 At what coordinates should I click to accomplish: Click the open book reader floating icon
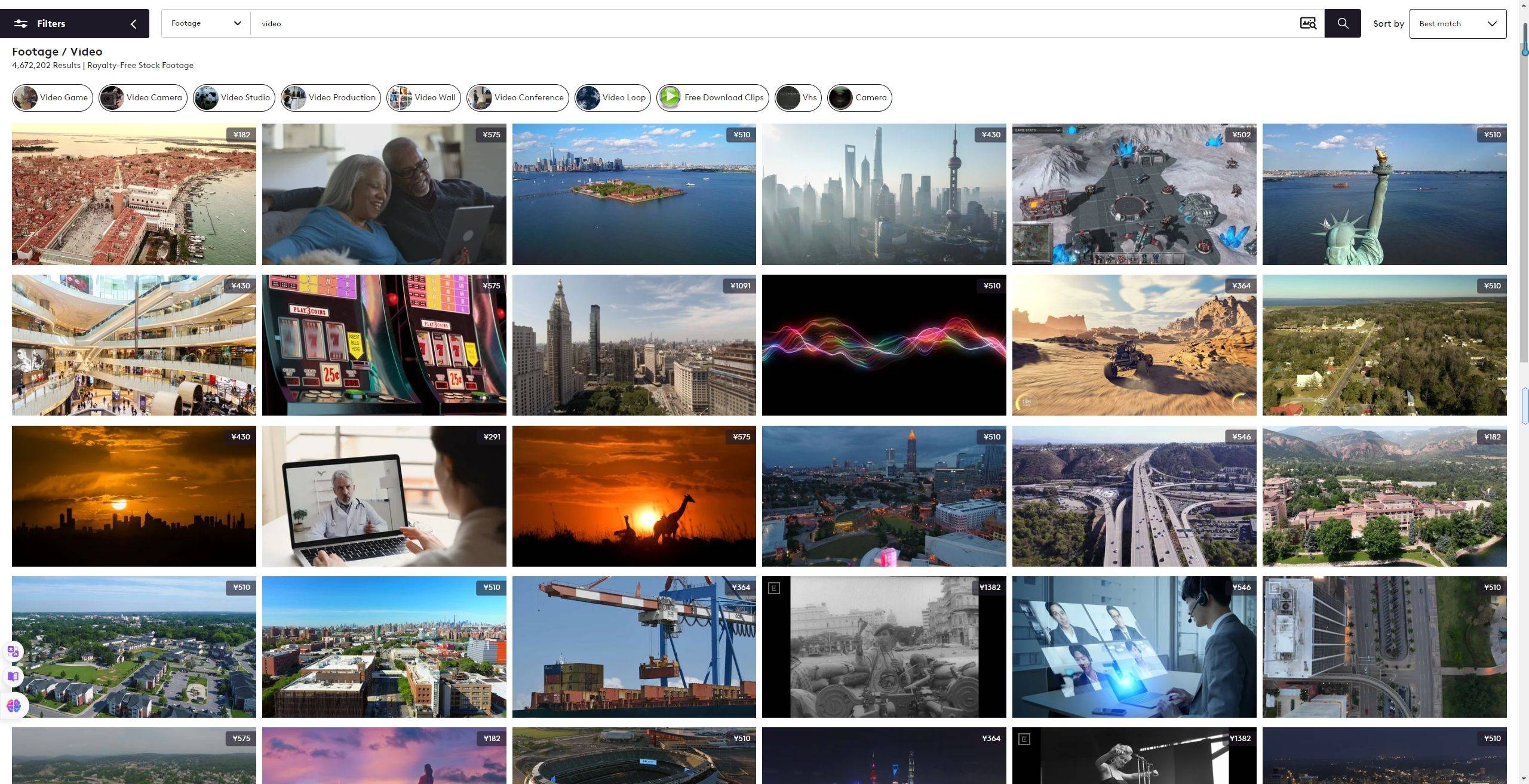(x=14, y=677)
